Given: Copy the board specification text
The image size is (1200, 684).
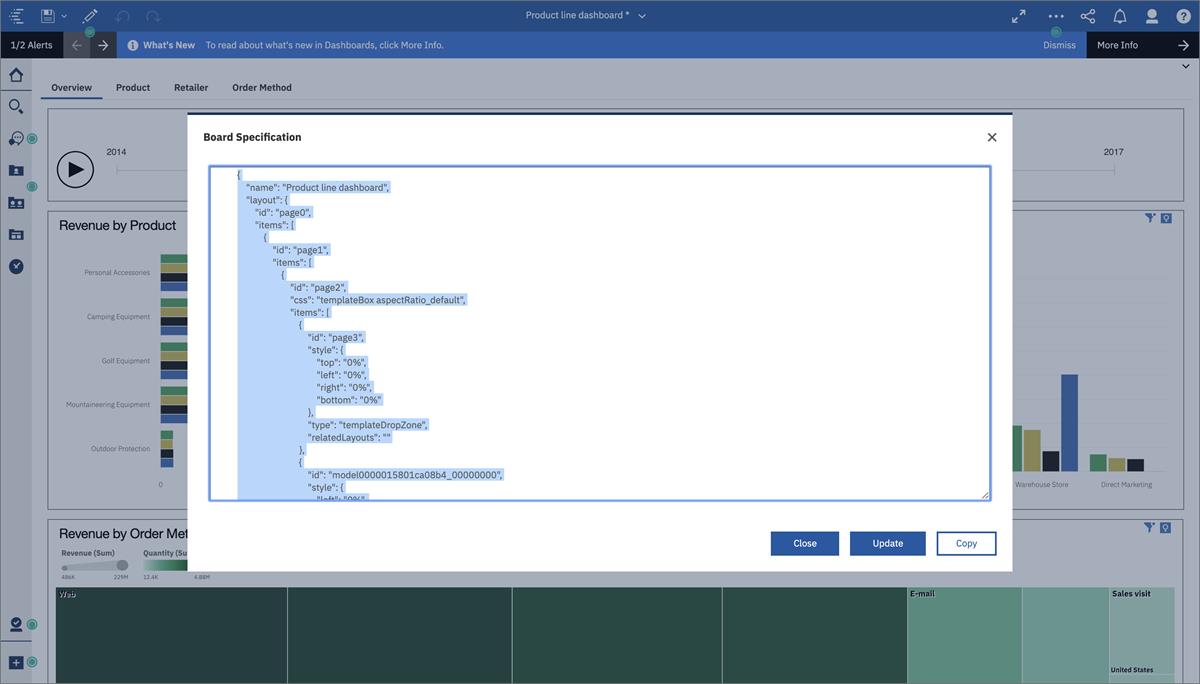Looking at the screenshot, I should coord(966,543).
